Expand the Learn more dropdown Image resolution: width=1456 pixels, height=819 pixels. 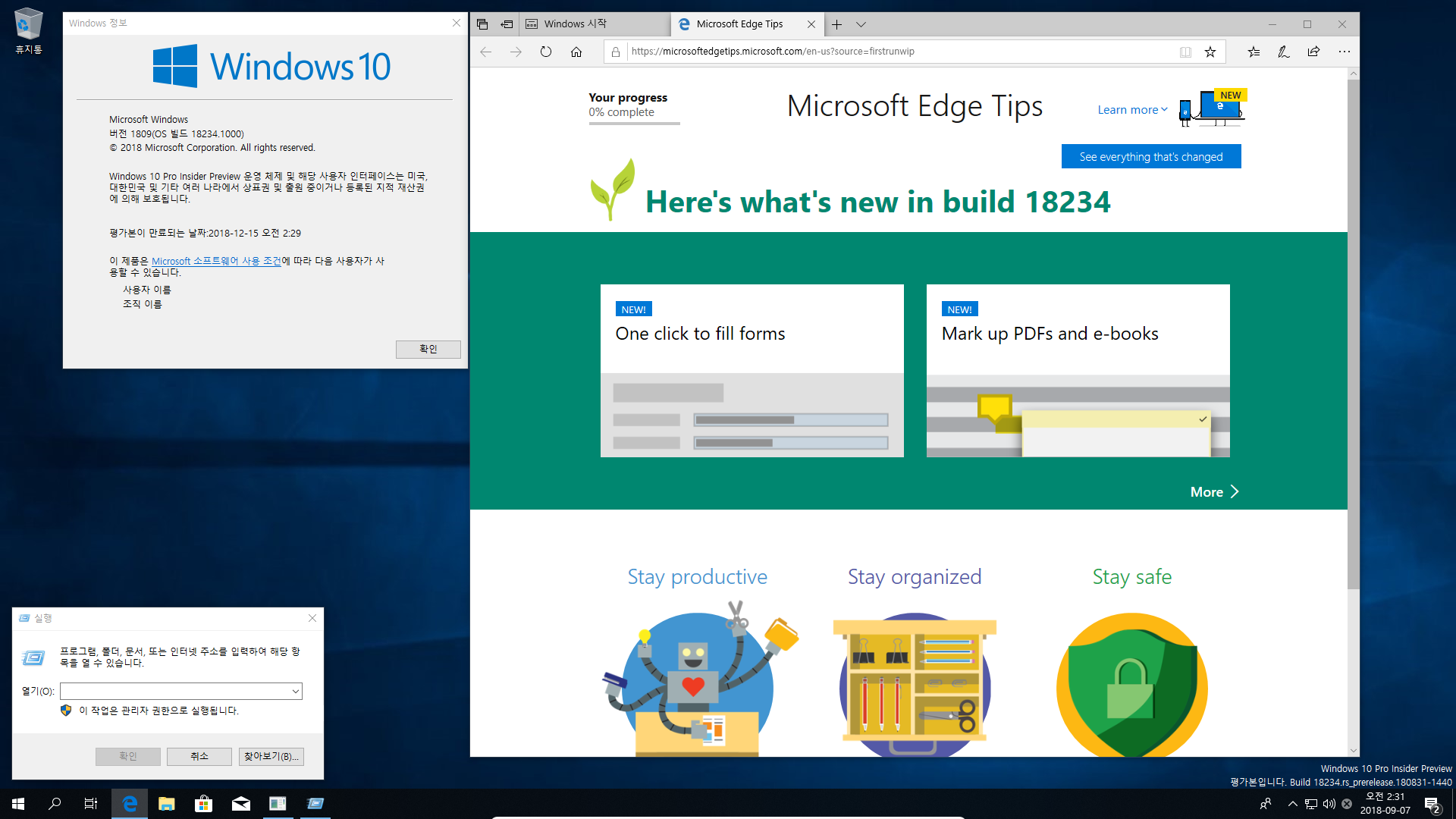[1132, 110]
